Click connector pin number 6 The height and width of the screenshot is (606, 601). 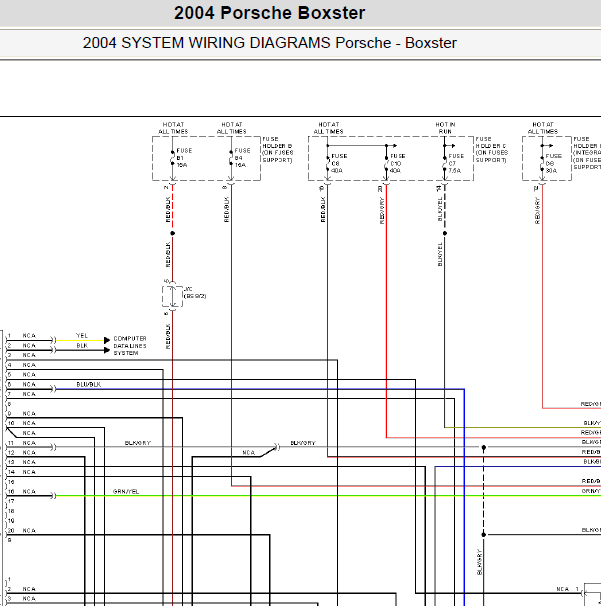click(9, 384)
